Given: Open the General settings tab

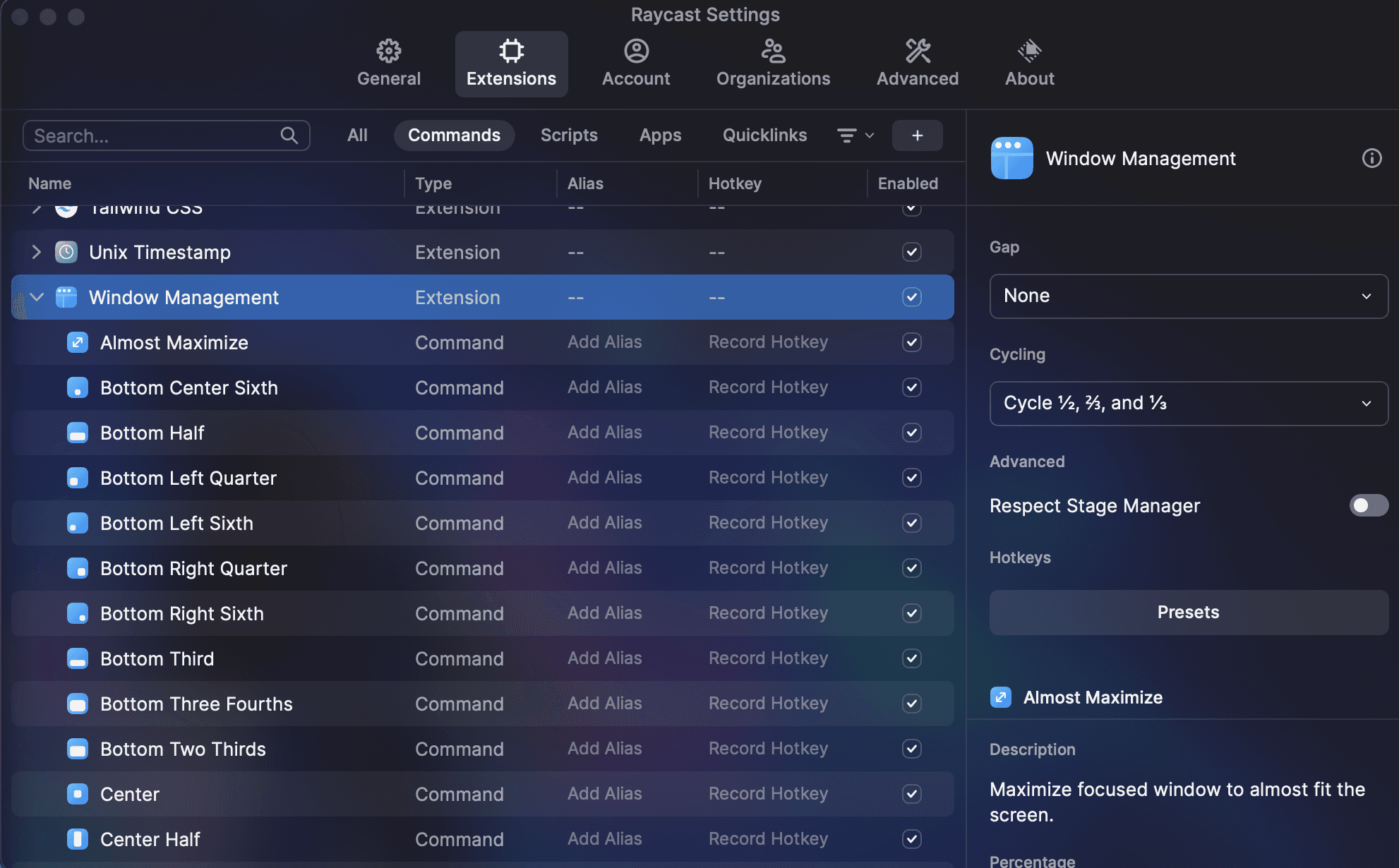Looking at the screenshot, I should (388, 64).
